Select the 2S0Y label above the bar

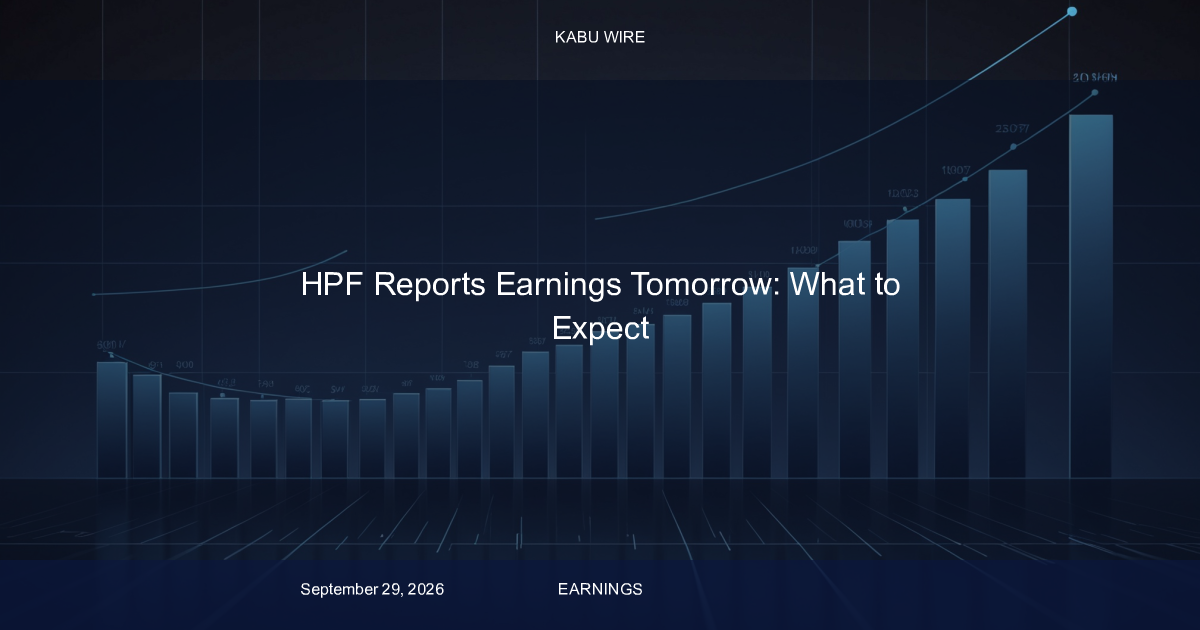(1013, 128)
